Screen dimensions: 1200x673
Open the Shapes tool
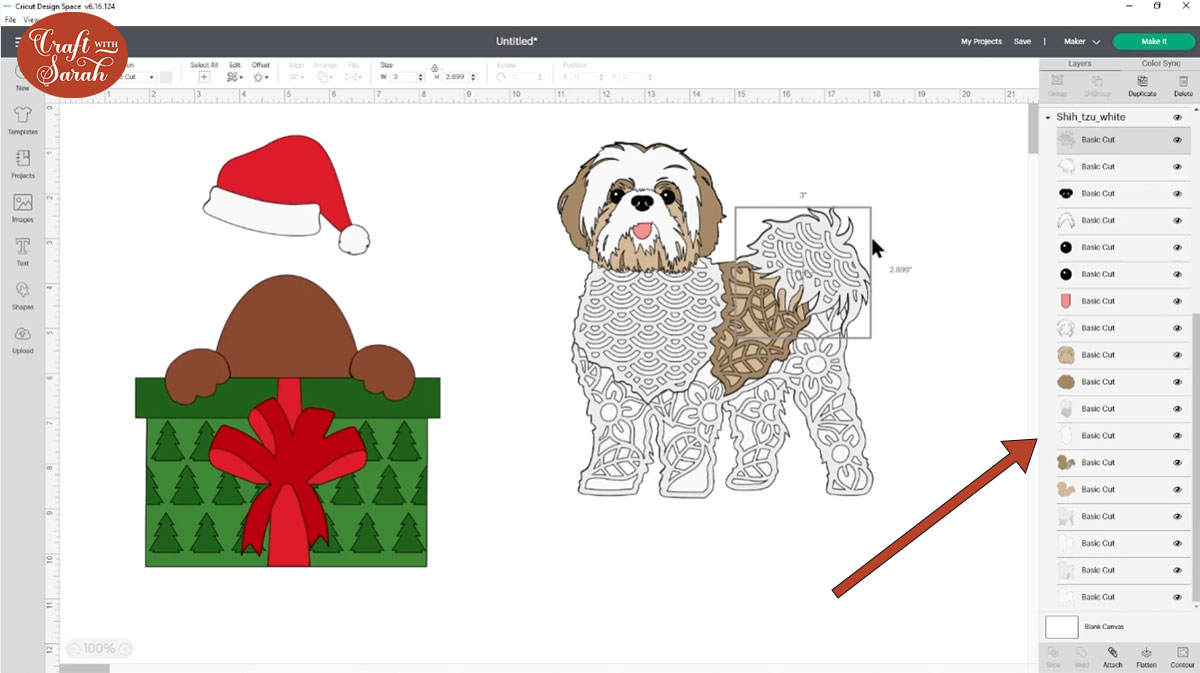pyautogui.click(x=22, y=295)
